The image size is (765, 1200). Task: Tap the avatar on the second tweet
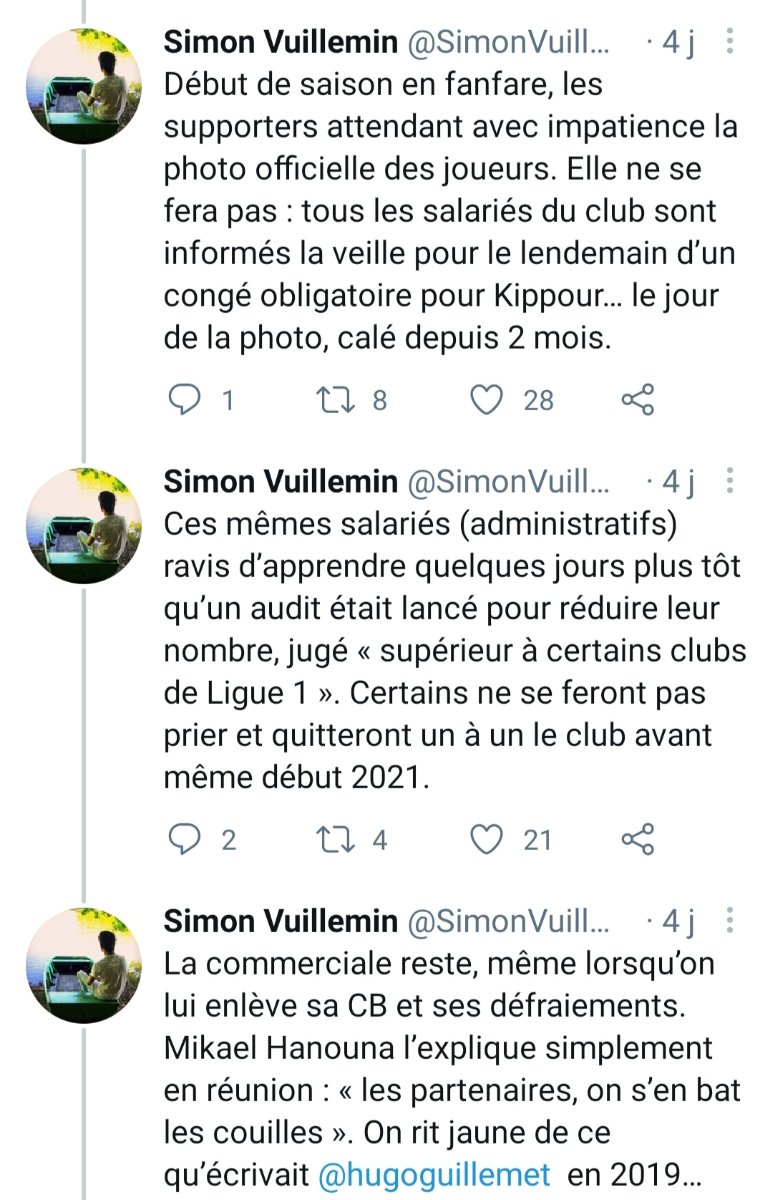[x=84, y=526]
